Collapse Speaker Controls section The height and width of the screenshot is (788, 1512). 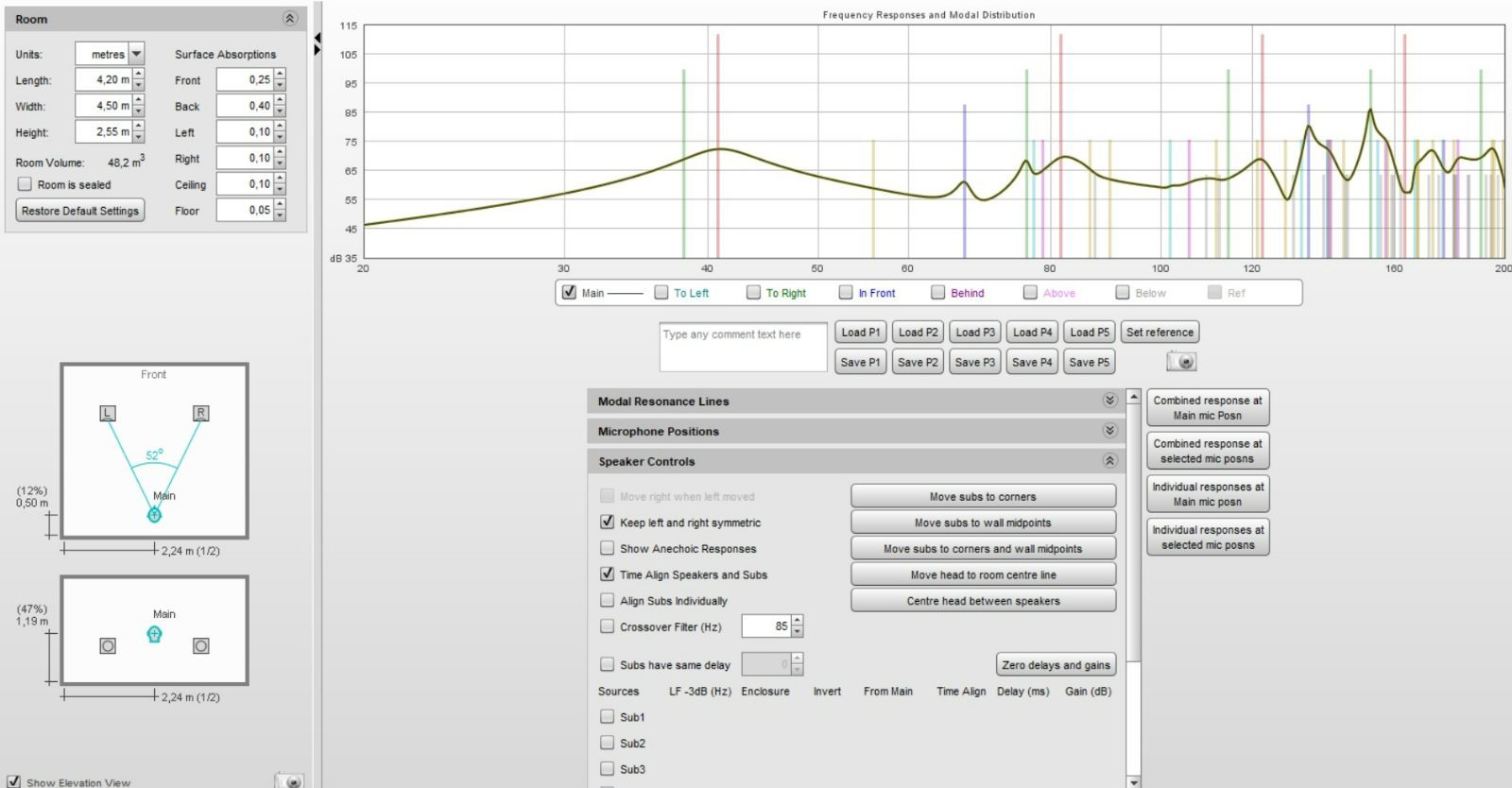[x=1109, y=461]
